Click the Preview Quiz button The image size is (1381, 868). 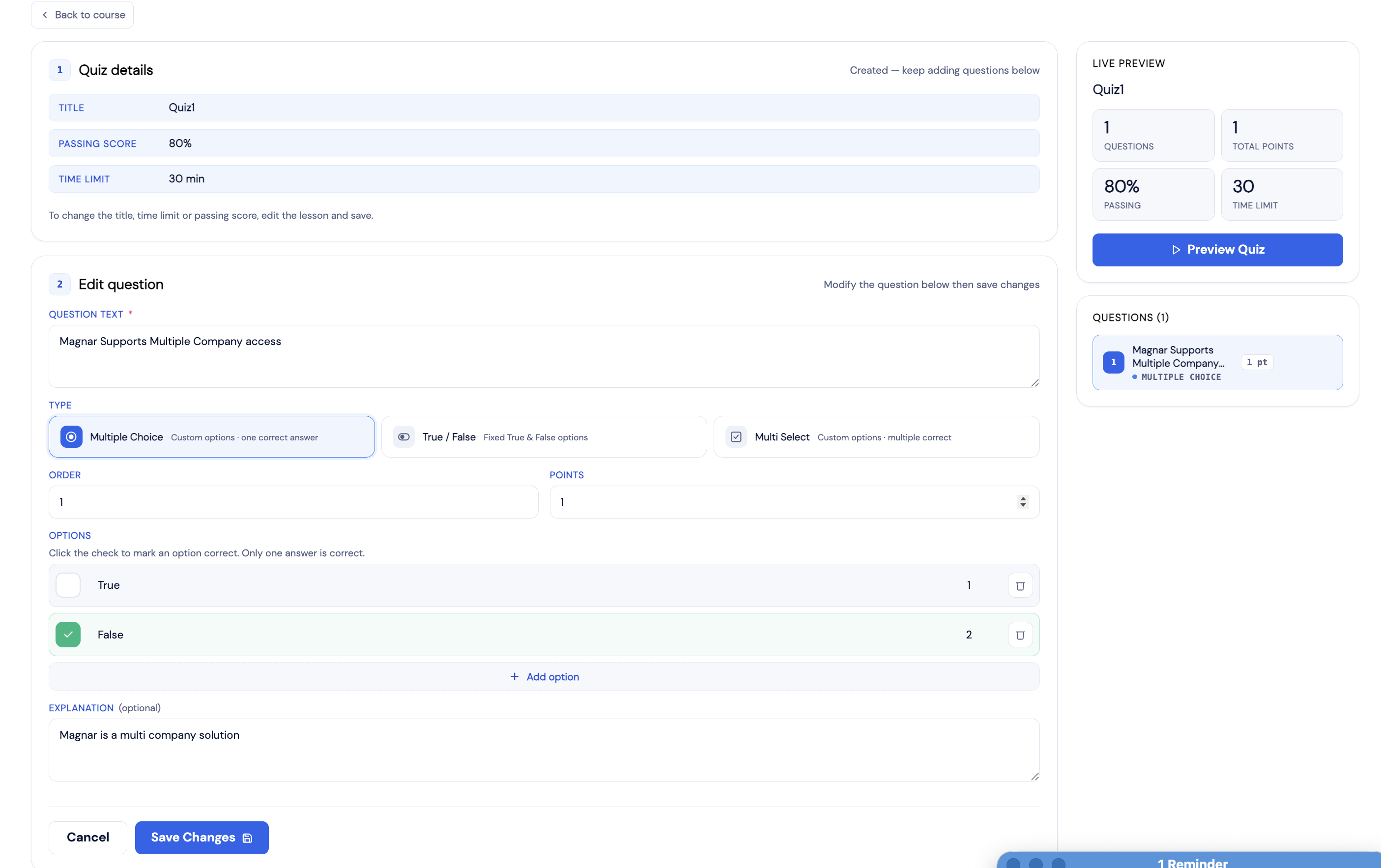coord(1217,250)
